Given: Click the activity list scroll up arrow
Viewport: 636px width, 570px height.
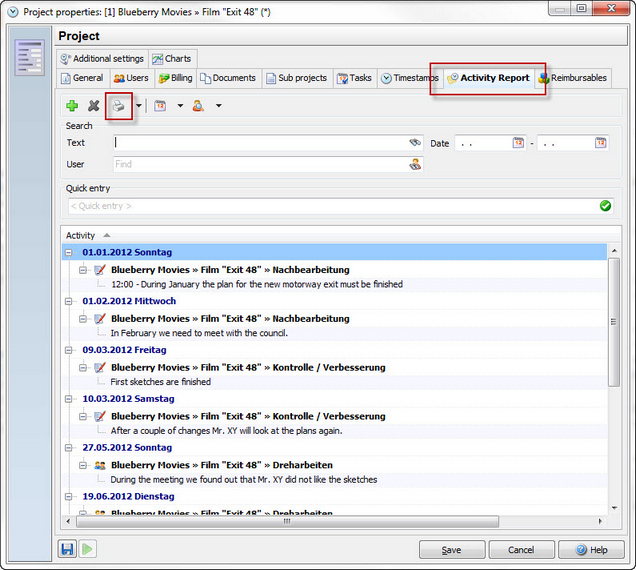Looking at the screenshot, I should (614, 251).
